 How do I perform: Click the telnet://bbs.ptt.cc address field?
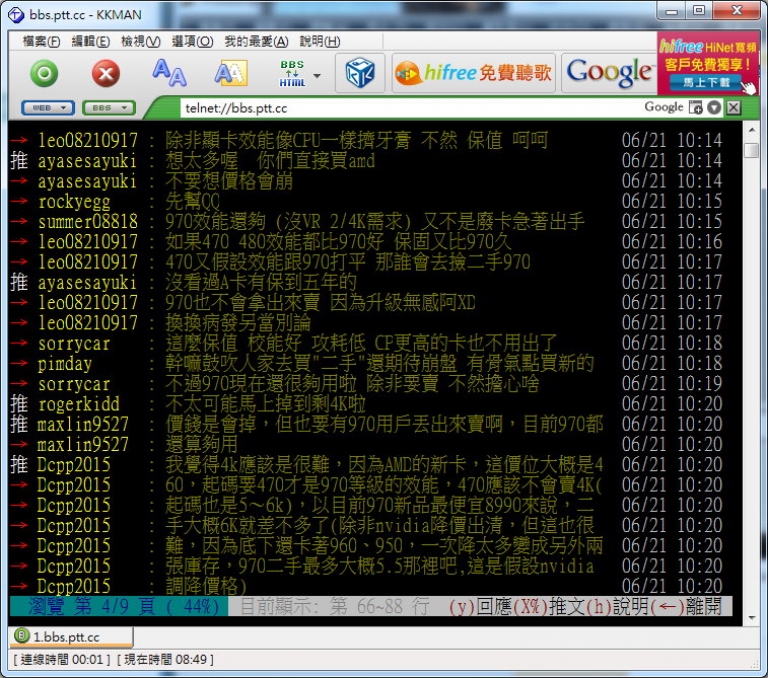(x=409, y=108)
